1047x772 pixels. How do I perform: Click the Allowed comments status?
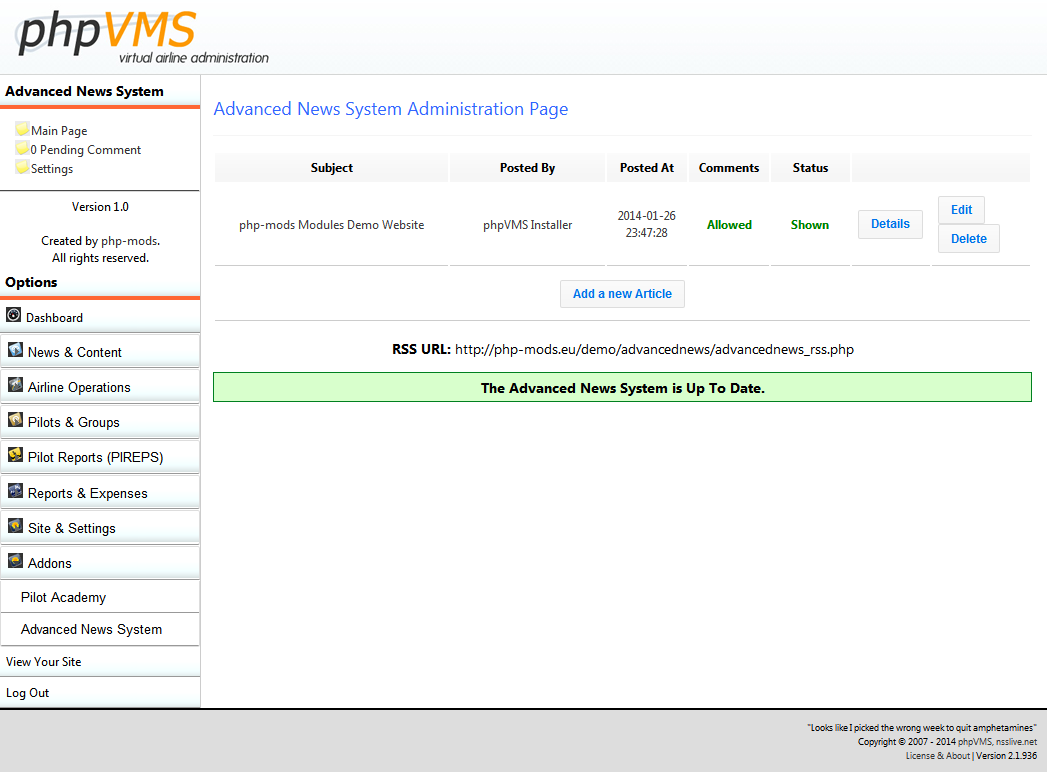click(x=729, y=225)
